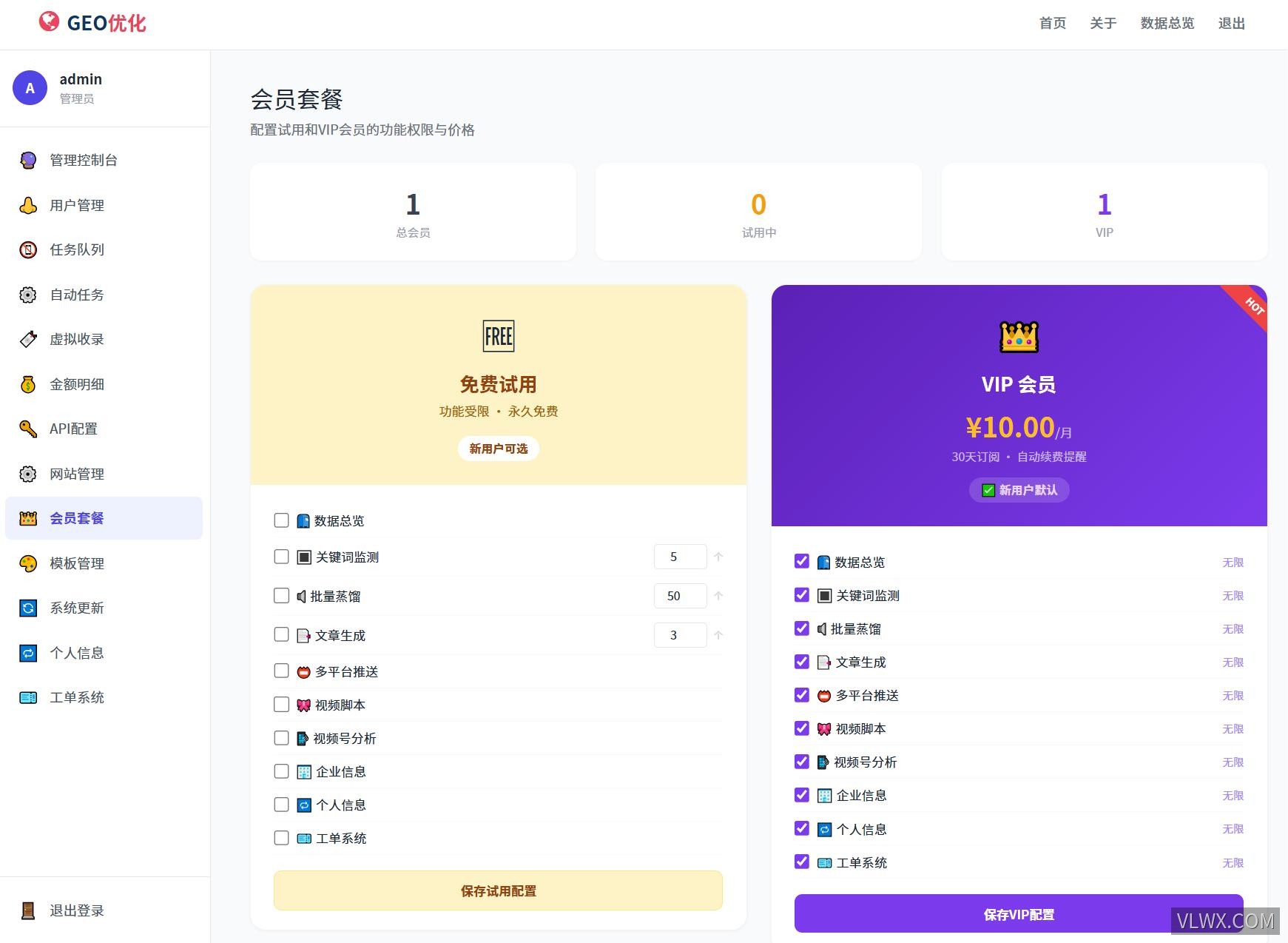Screen dimensions: 1288x943
Task: Click arrow next to 关键词监测 limit field
Action: click(718, 557)
